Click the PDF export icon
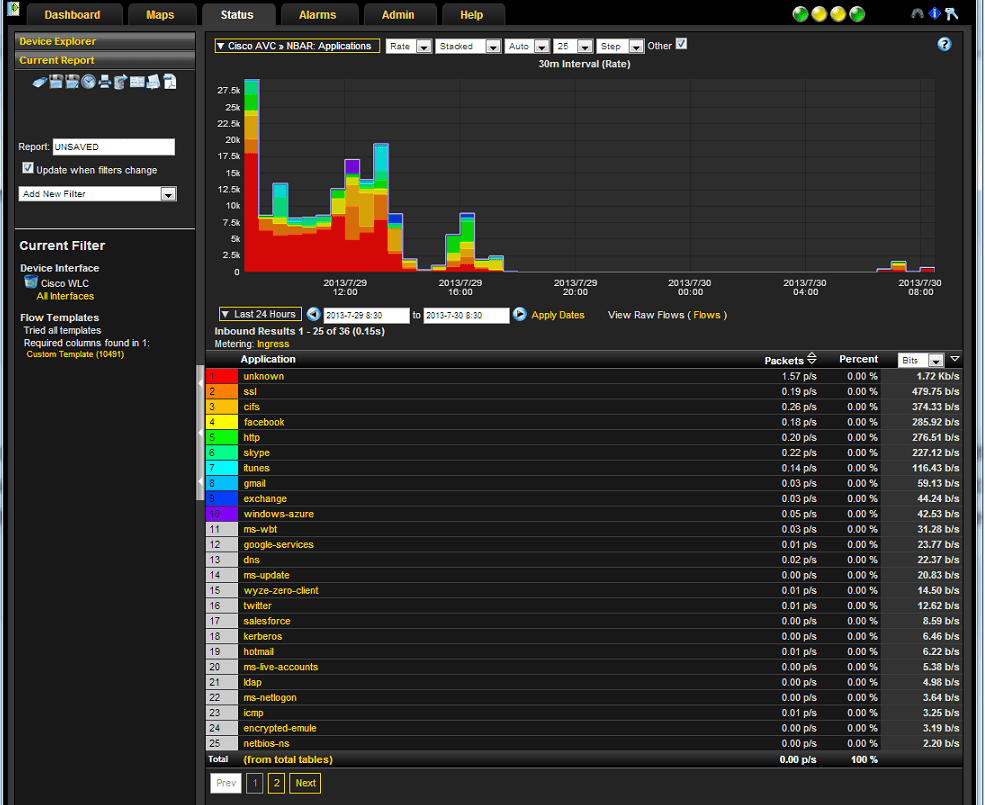The width and height of the screenshot is (985, 805). tap(170, 82)
